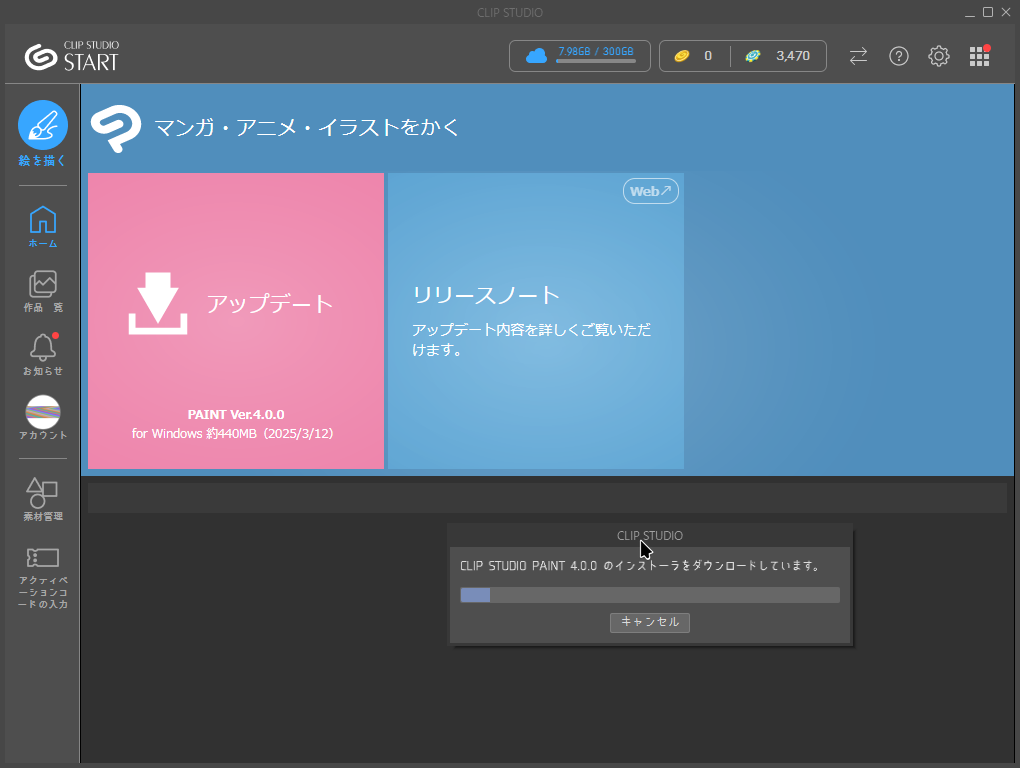Viewport: 1020px width, 768px height.
Task: Open the help question mark icon
Action: pos(899,56)
